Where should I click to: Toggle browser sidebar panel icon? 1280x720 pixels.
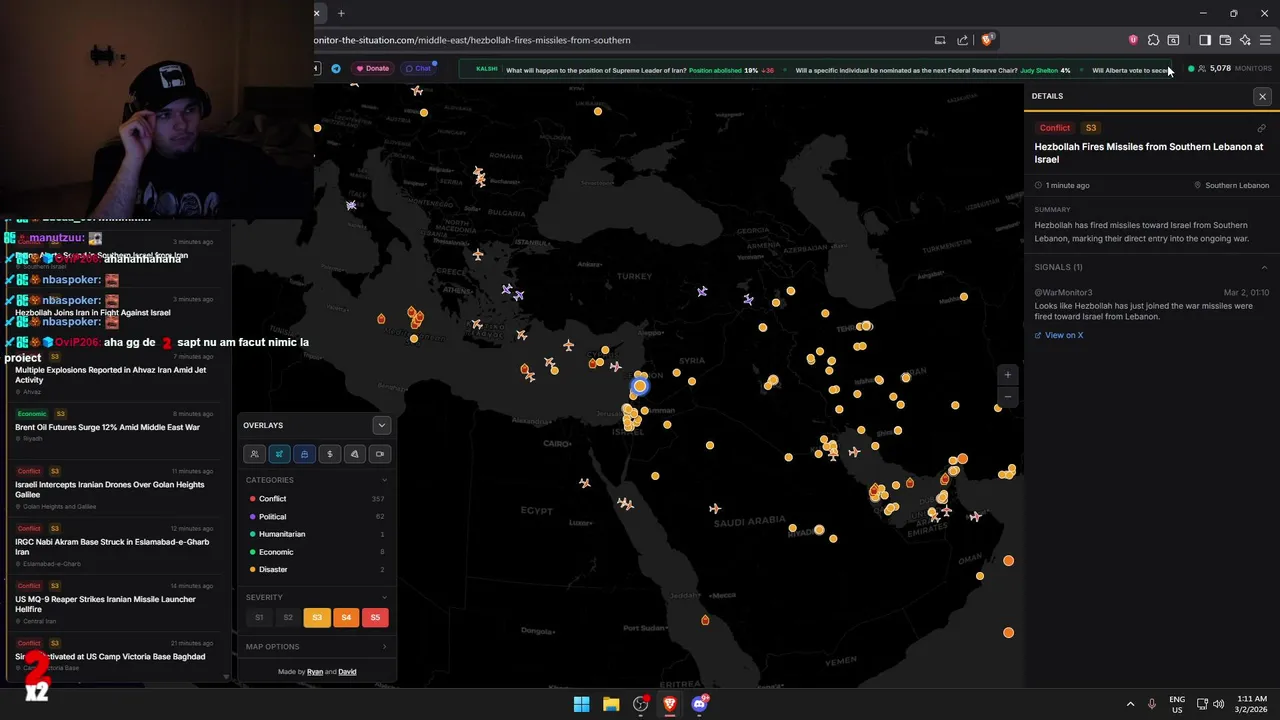1205,40
